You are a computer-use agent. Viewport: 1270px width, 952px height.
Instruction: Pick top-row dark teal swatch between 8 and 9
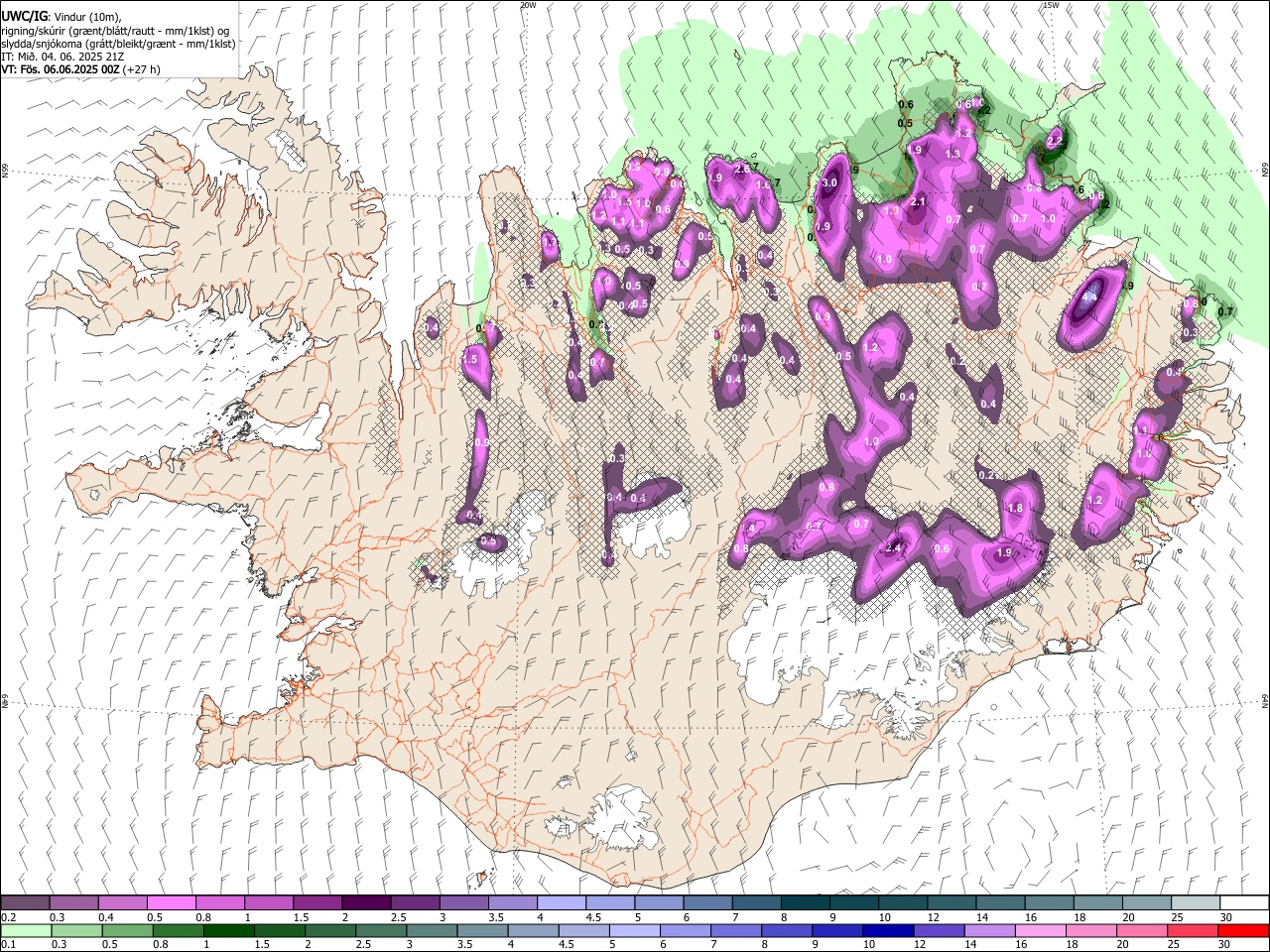point(806,903)
